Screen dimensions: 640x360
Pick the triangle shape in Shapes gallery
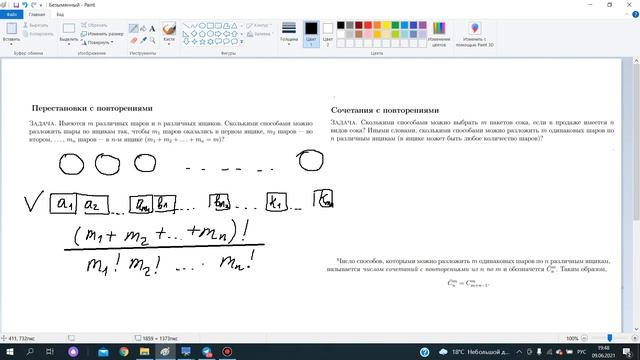[234, 25]
